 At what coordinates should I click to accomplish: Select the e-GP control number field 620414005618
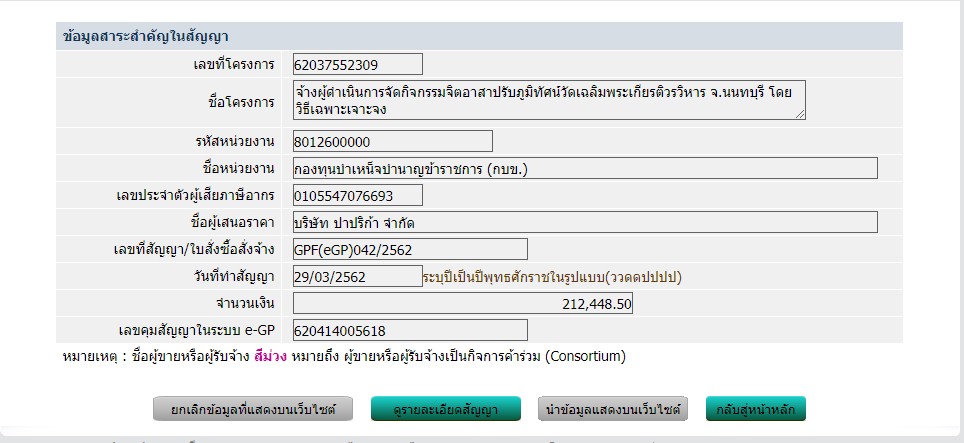[x=409, y=330]
